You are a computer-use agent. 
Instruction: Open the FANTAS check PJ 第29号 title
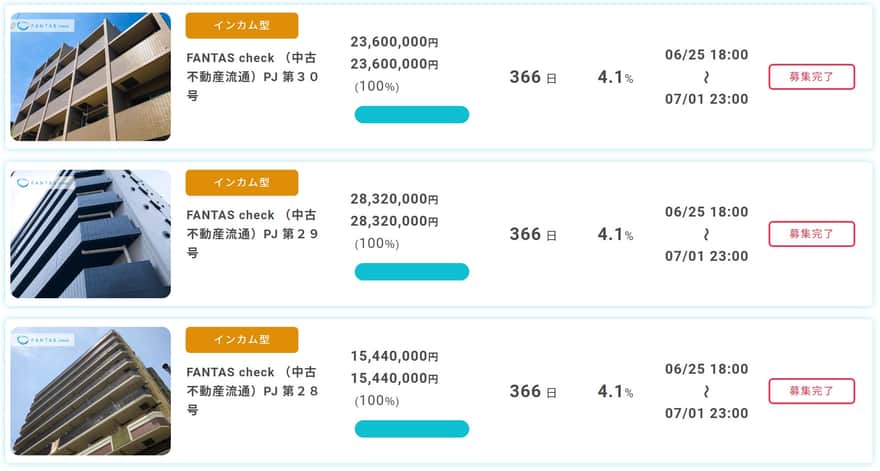tap(253, 234)
